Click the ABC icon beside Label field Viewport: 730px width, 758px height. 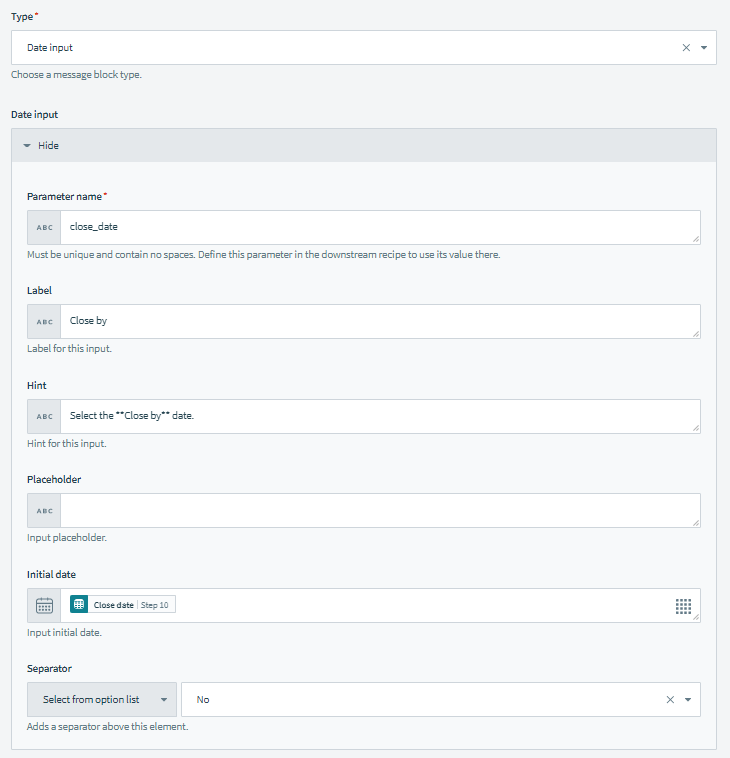click(x=44, y=321)
